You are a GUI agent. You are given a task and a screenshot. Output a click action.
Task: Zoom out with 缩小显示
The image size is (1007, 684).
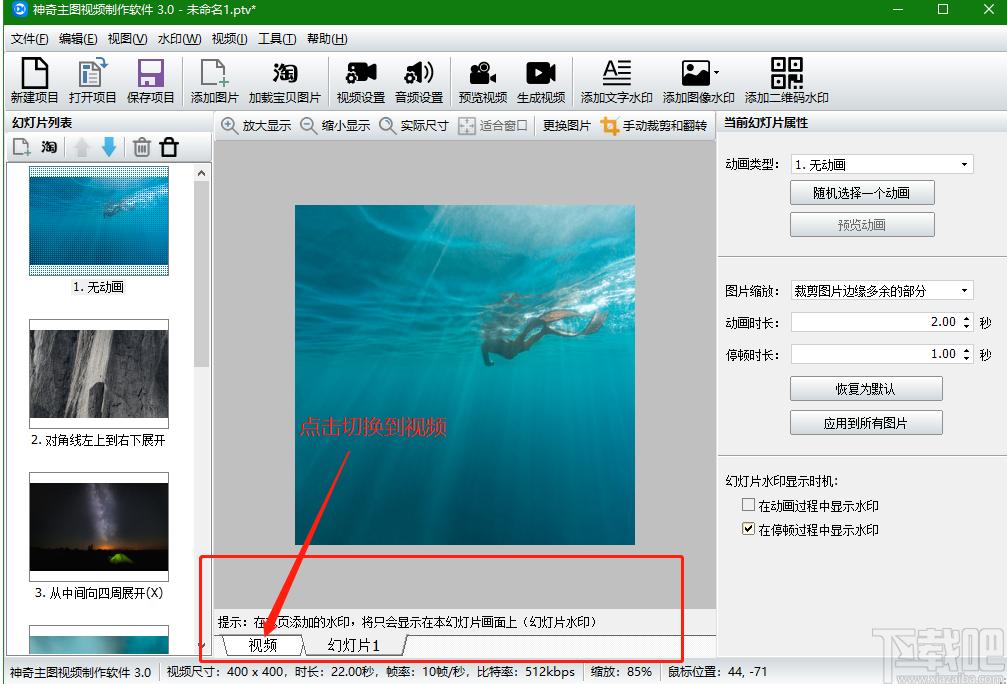tap(335, 125)
